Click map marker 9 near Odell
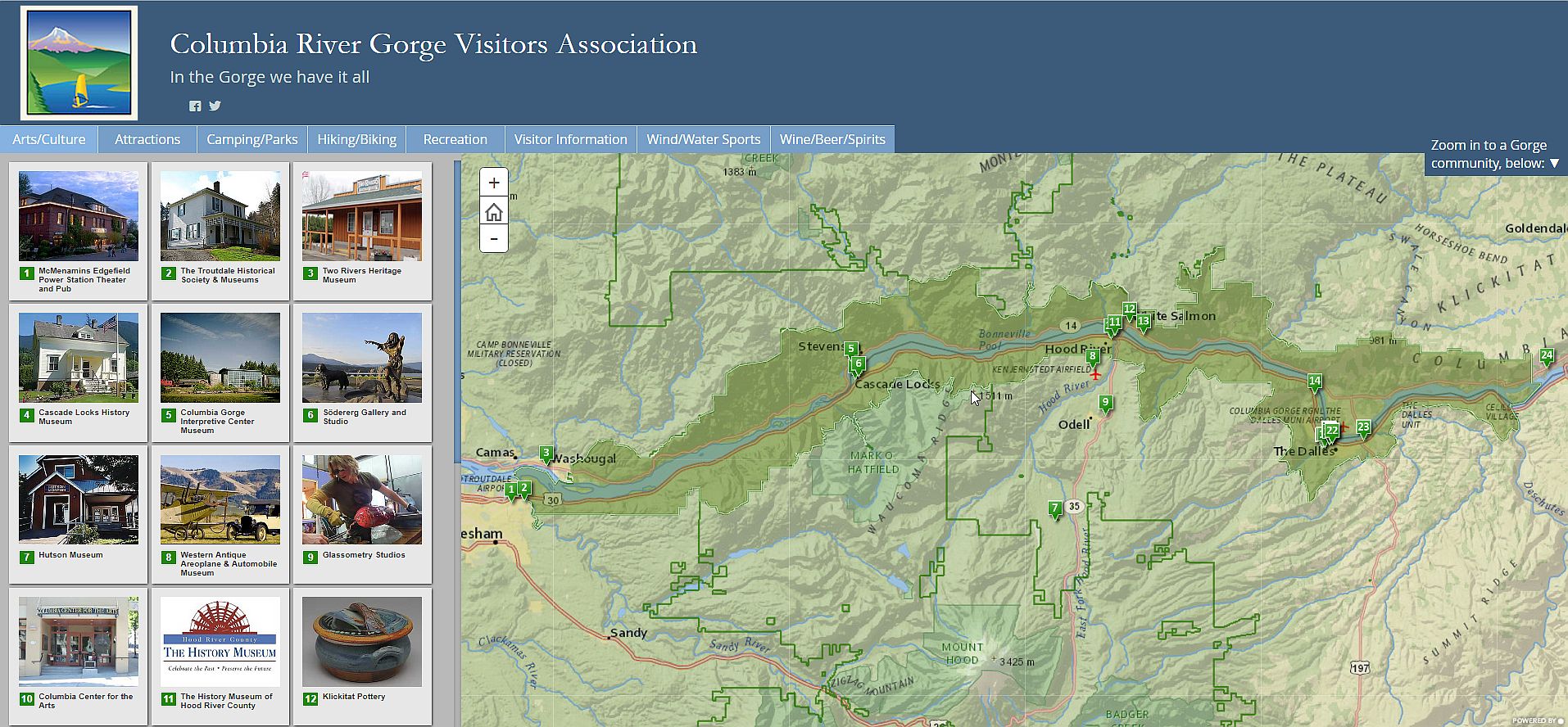The image size is (1568, 727). coord(1106,404)
